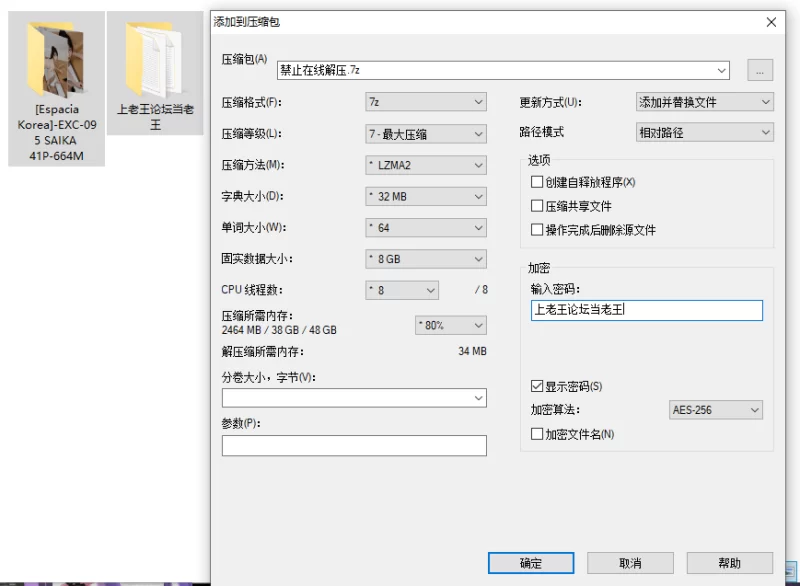Open the 压缩格式 dropdown showing 7z
Viewport: 800px width, 586px height.
(x=426, y=102)
